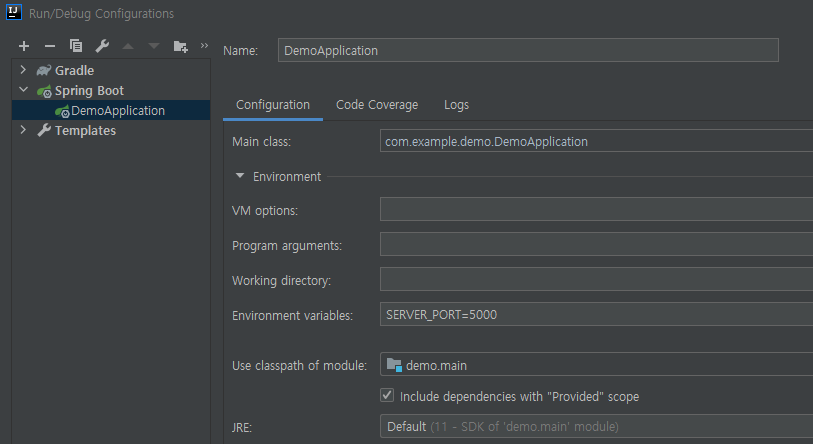Click the IntelliJ logo in title bar
Screen dimensions: 813x444
14,13
